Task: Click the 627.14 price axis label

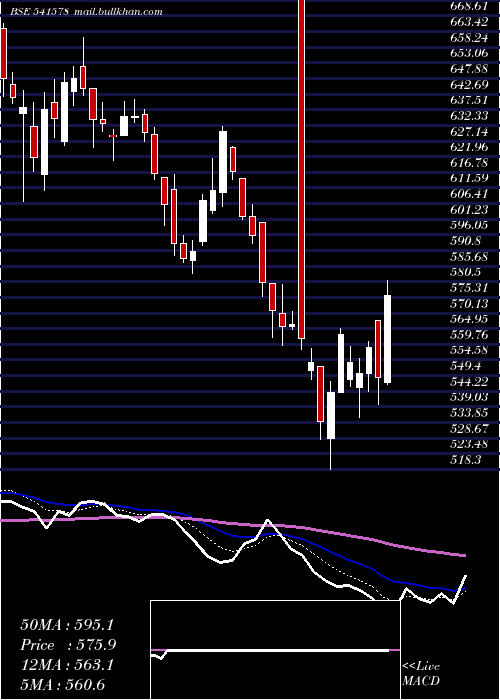Action: [470, 131]
